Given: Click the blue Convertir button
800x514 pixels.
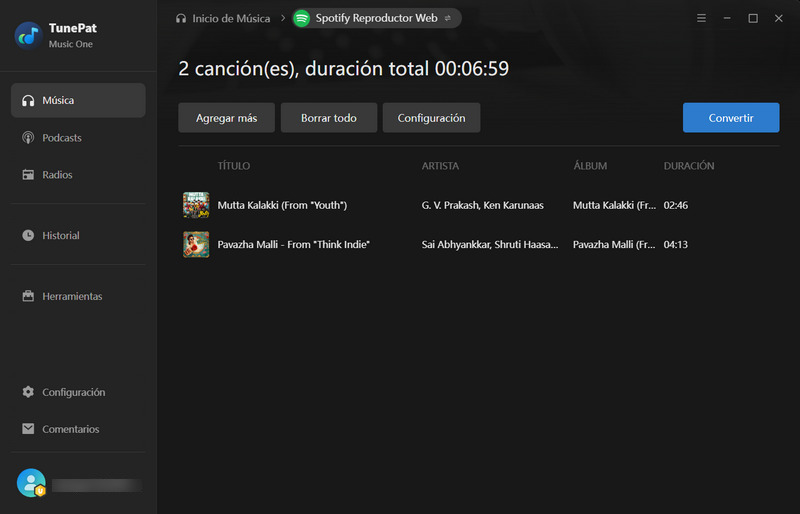Looking at the screenshot, I should tap(731, 118).
